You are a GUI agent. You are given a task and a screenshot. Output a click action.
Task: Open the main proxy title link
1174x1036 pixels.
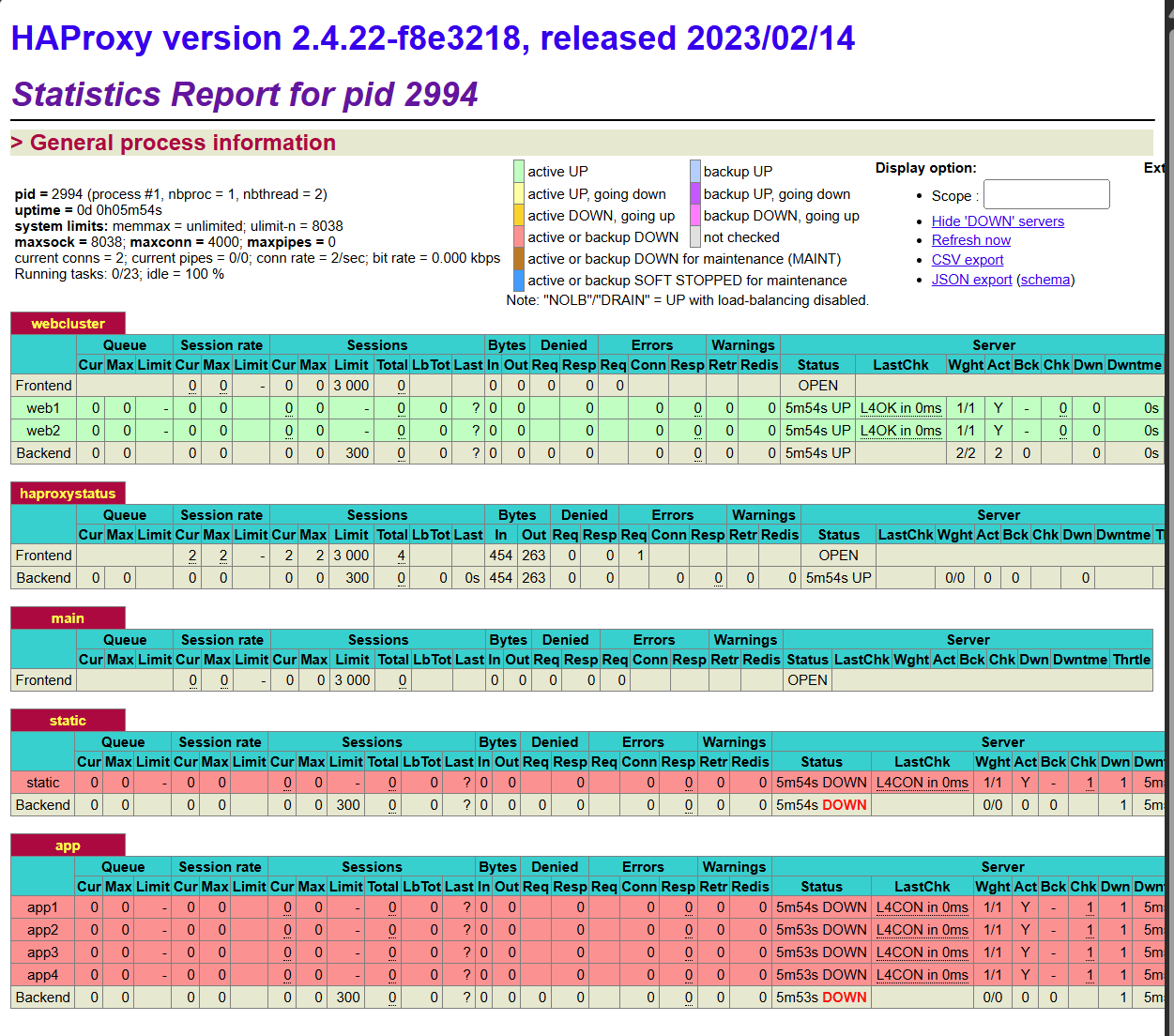pyautogui.click(x=68, y=618)
